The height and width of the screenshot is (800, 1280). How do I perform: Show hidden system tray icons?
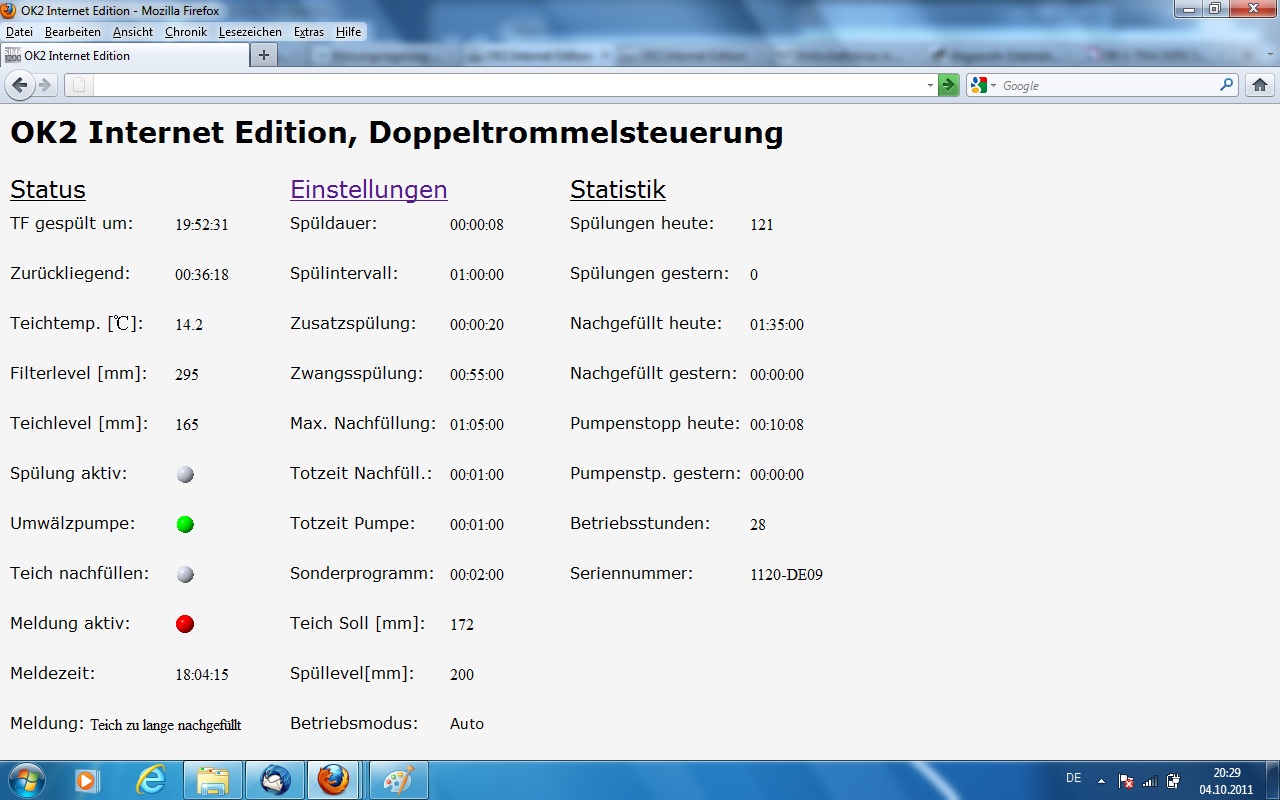click(x=1102, y=780)
